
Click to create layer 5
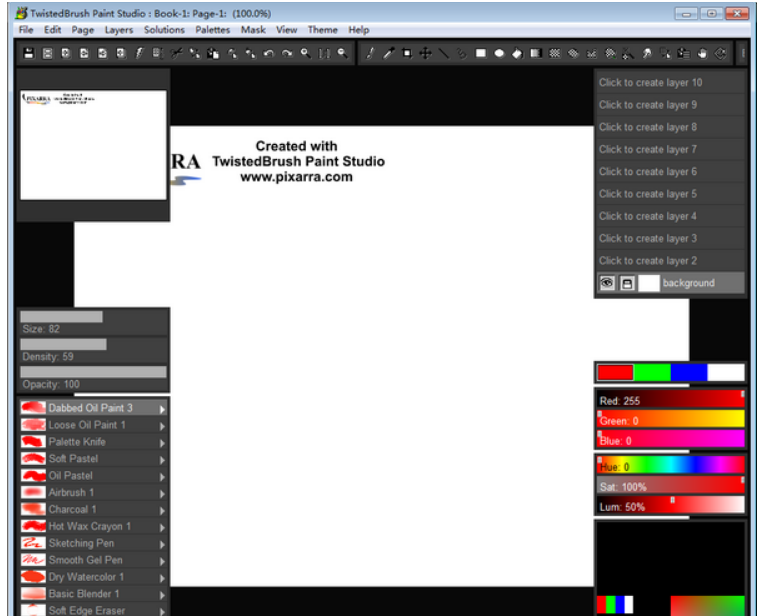[x=670, y=194]
